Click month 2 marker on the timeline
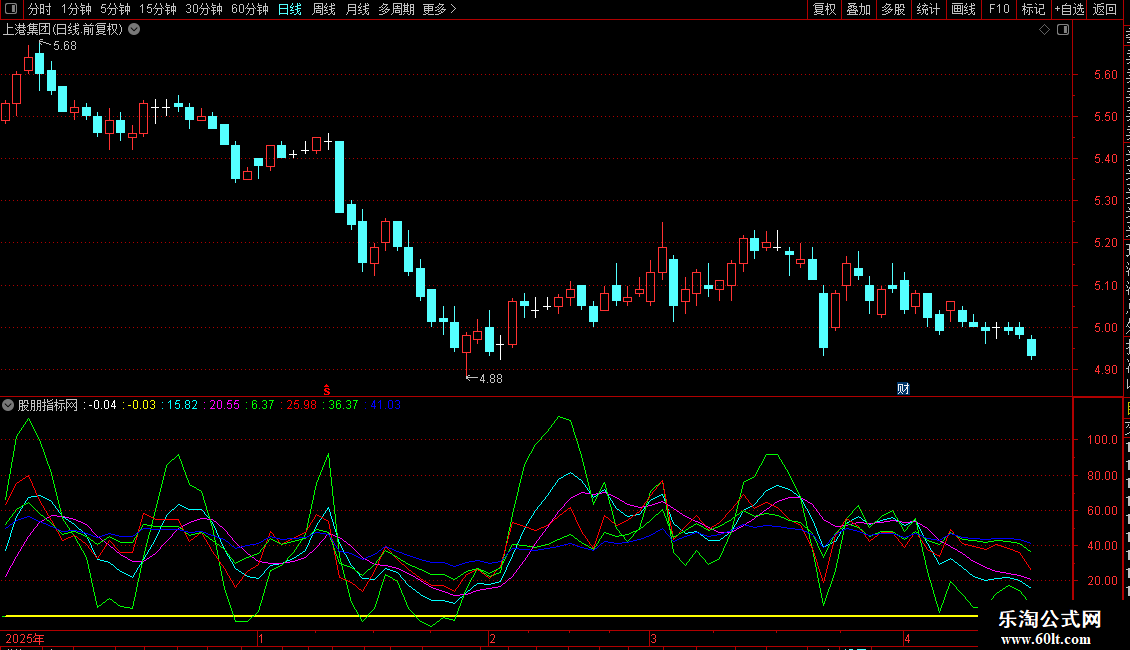The image size is (1130, 650). pyautogui.click(x=492, y=639)
